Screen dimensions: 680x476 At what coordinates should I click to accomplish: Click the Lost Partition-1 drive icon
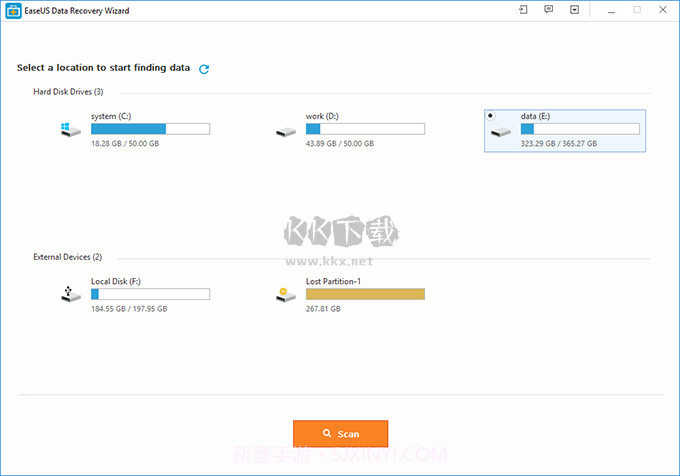pos(286,295)
